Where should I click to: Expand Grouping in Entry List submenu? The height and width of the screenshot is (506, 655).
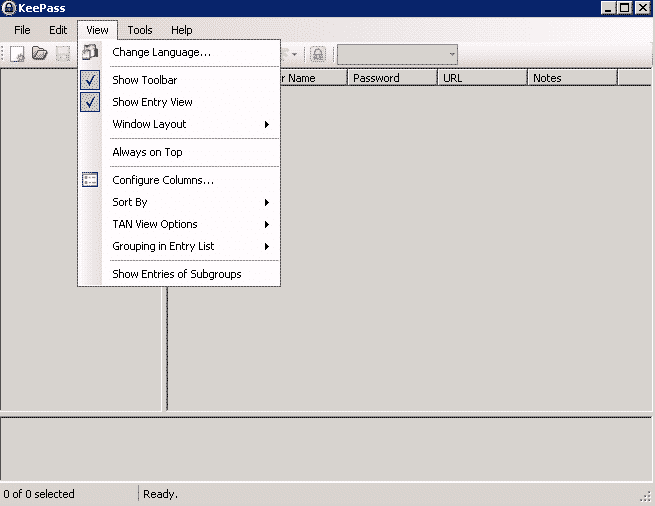tap(179, 247)
